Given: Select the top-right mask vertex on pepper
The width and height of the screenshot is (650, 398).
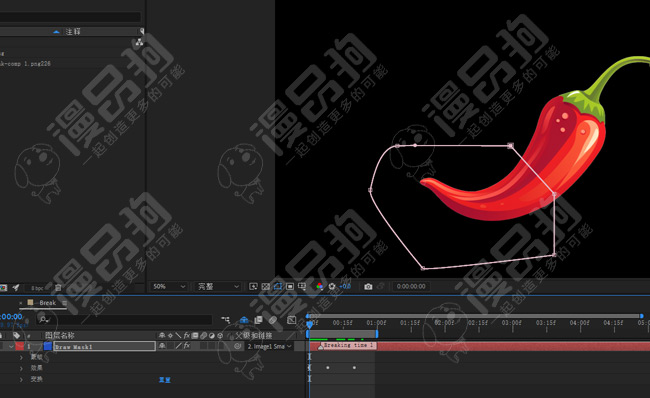Looking at the screenshot, I should [x=511, y=146].
